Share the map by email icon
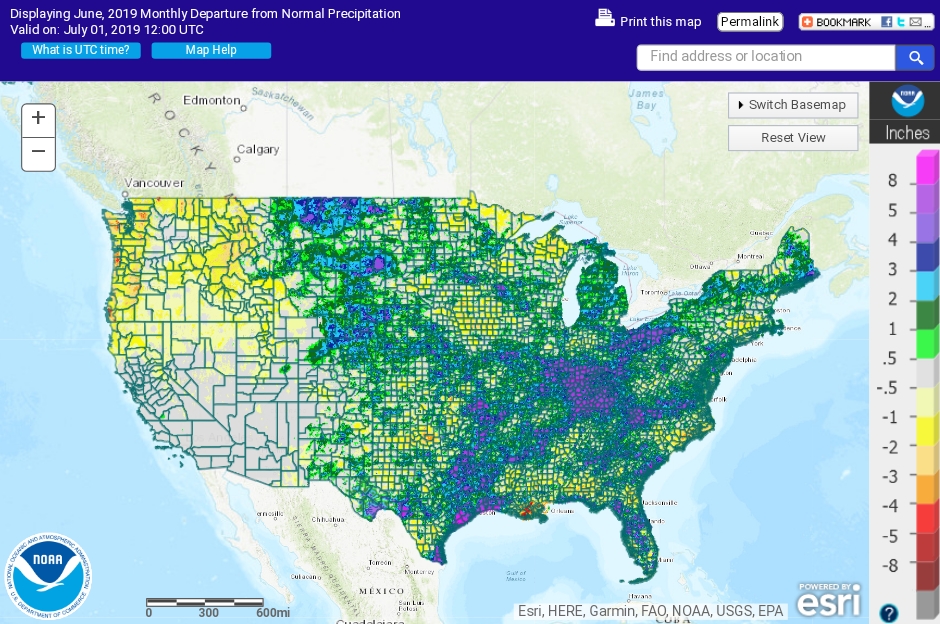Viewport: 940px width, 624px height. (915, 22)
